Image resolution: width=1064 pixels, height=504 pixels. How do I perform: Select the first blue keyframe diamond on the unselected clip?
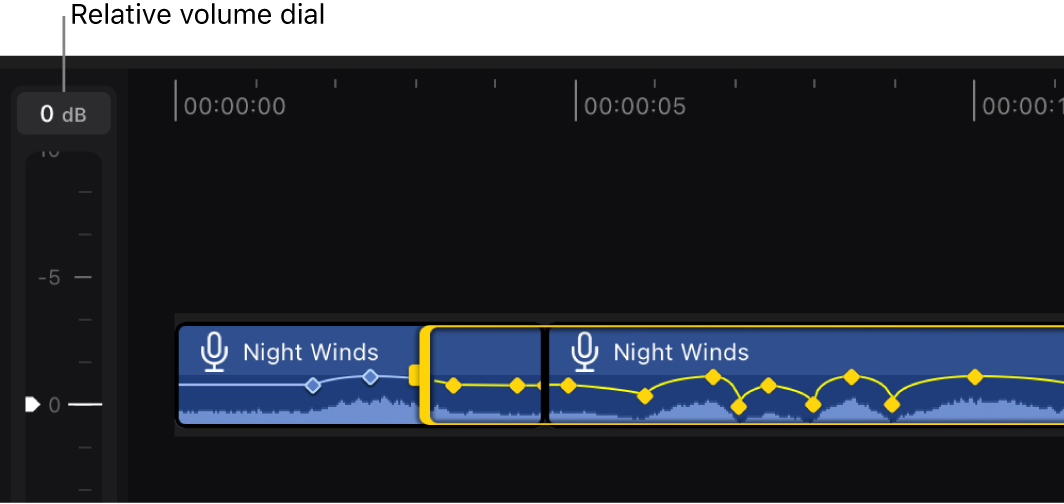313,385
